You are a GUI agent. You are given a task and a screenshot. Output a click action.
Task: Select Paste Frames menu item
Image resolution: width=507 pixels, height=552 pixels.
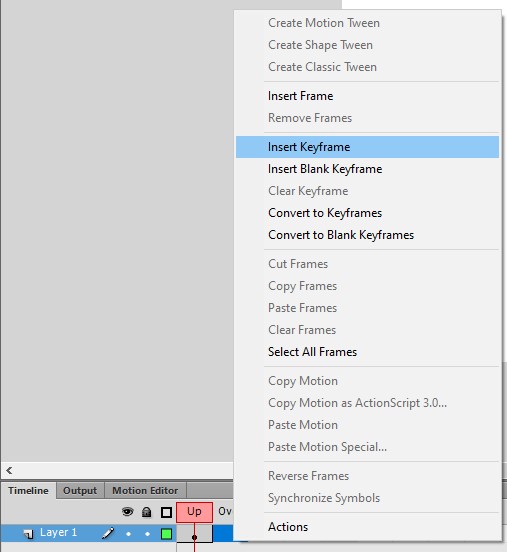pos(367,308)
